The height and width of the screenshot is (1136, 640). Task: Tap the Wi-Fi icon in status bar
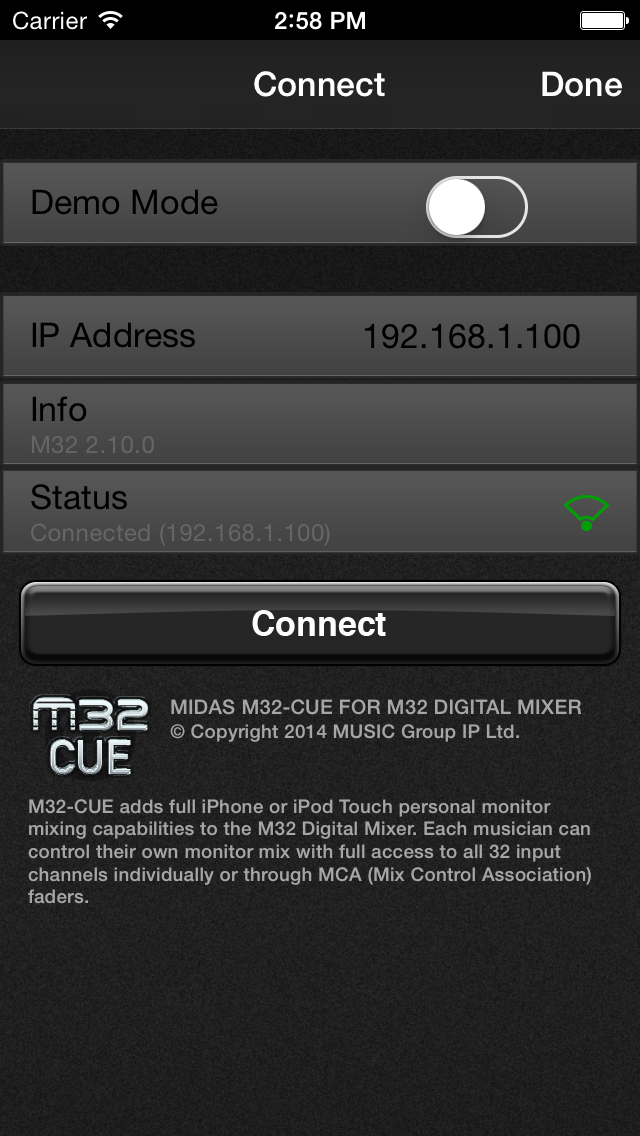point(111,20)
